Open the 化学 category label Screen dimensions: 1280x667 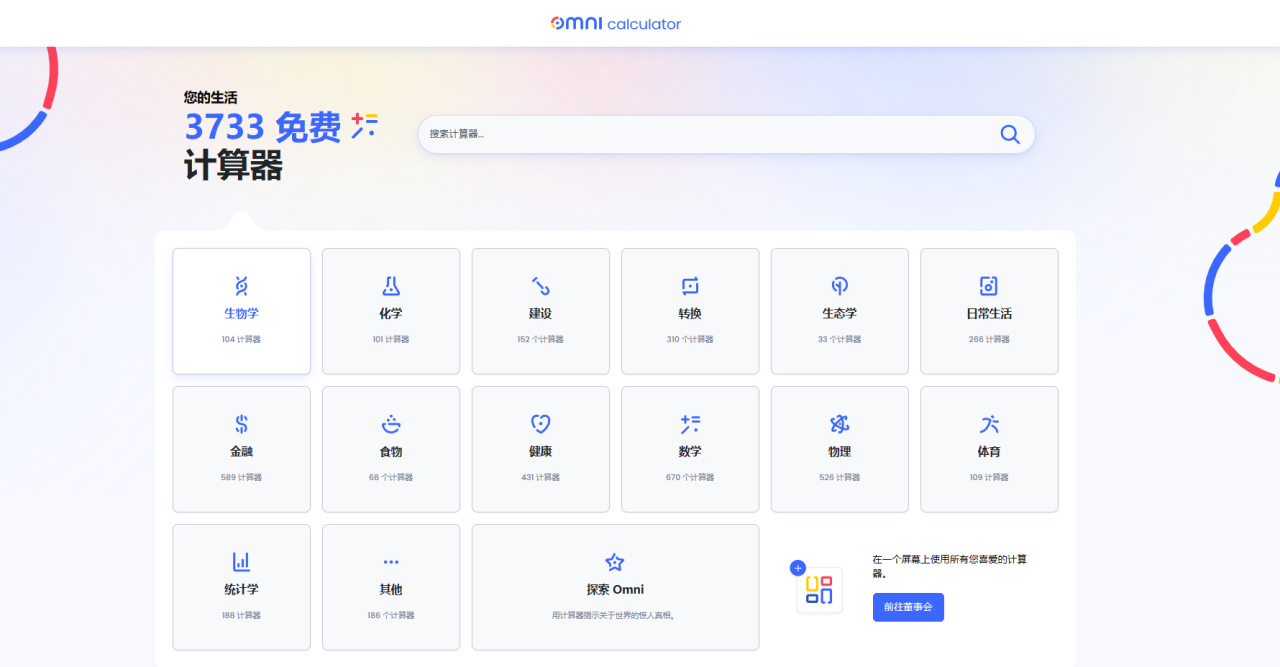(x=391, y=313)
